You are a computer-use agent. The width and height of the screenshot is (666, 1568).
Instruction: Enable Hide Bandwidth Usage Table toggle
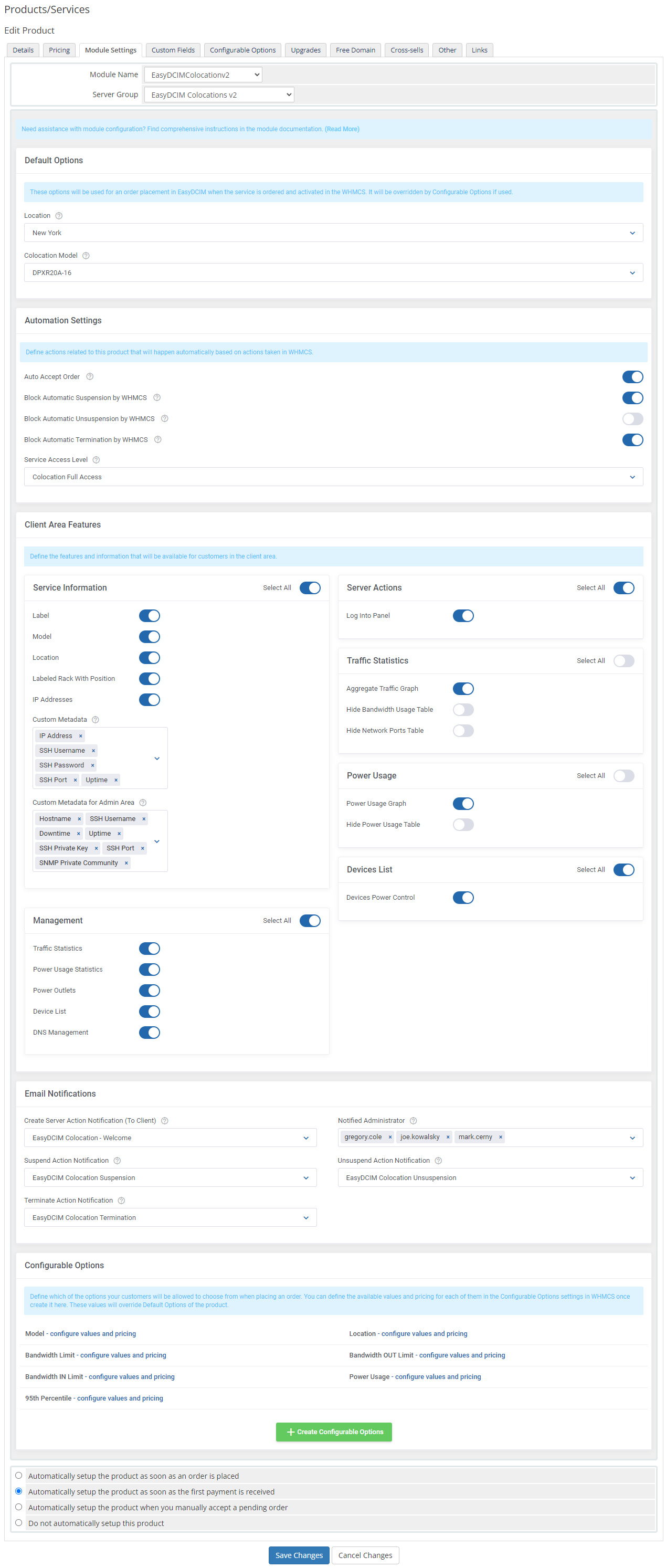(x=463, y=710)
